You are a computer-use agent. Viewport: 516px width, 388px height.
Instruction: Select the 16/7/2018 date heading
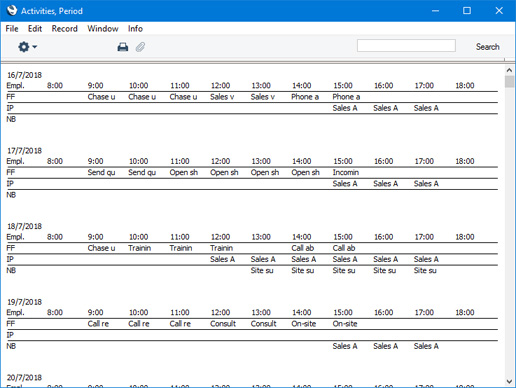[x=25, y=75]
